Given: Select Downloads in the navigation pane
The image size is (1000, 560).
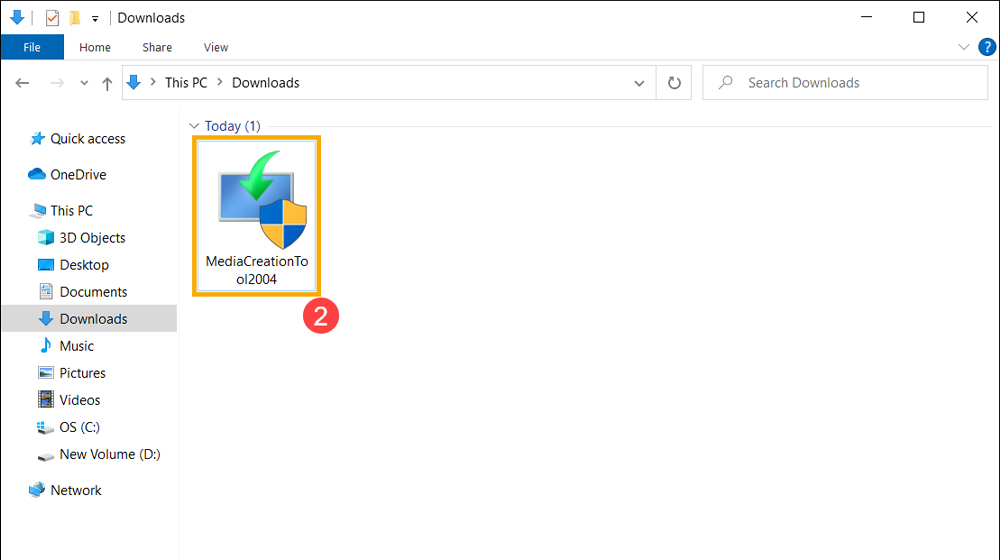Looking at the screenshot, I should click(89, 318).
